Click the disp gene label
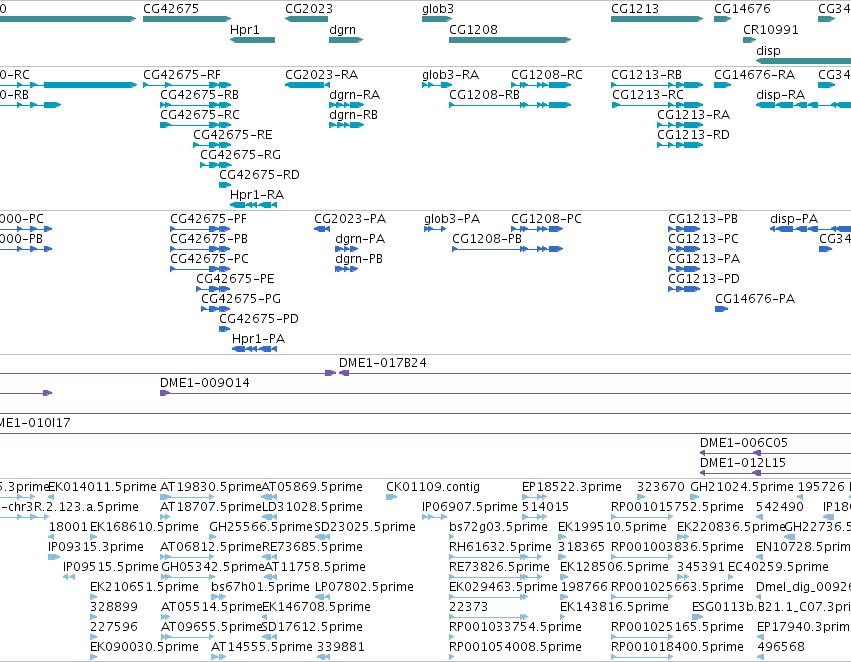851x662 pixels. click(x=768, y=50)
